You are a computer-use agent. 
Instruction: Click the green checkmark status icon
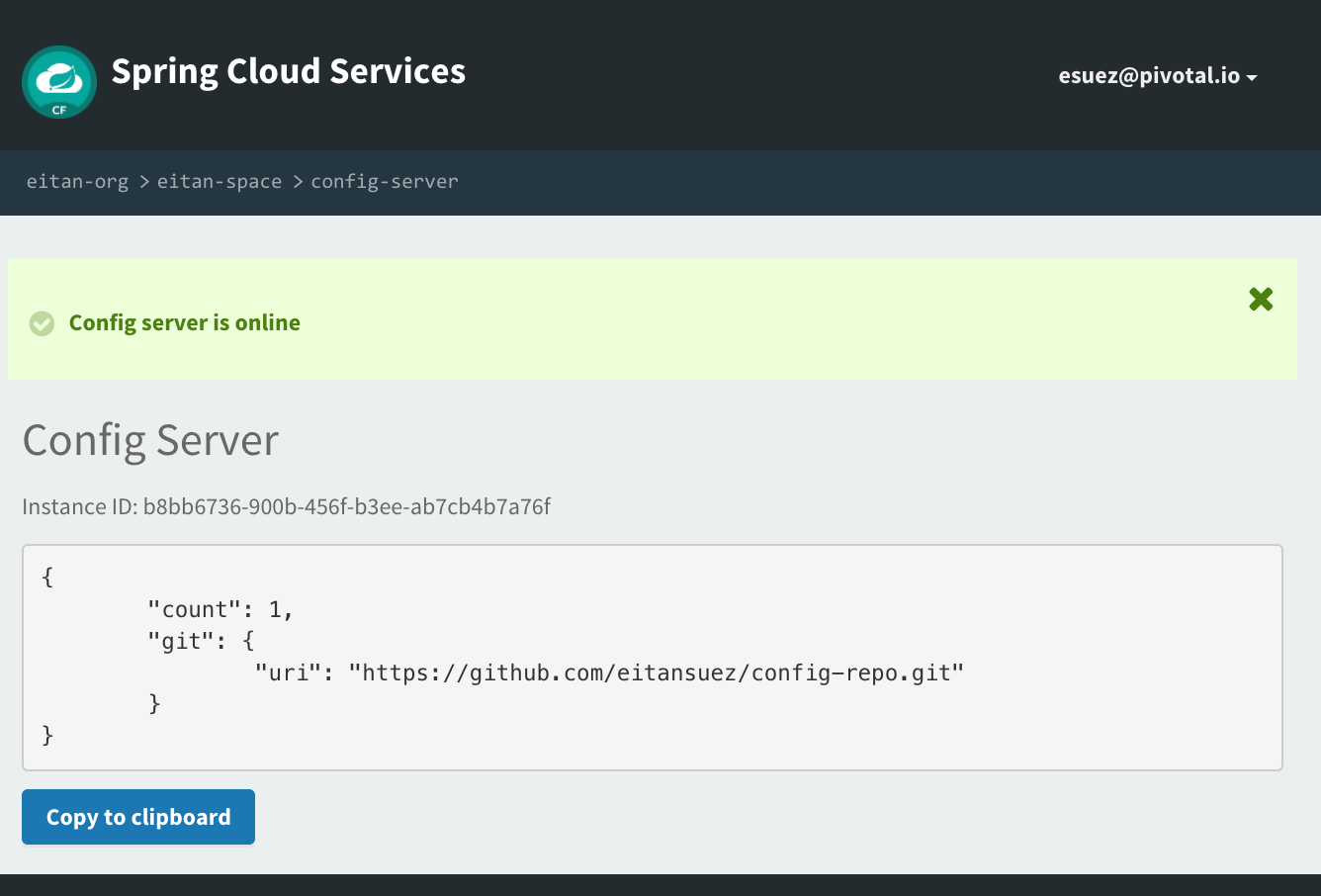point(42,323)
